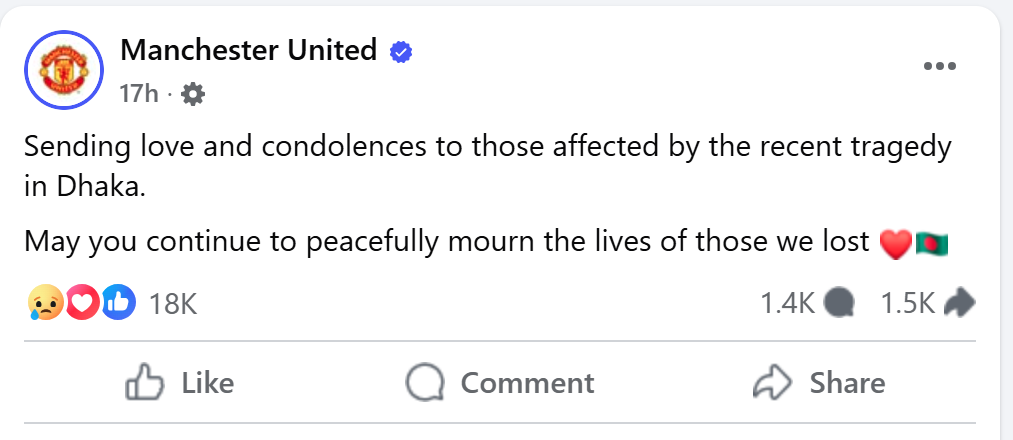Open the 17h timestamp link
Screen dimensions: 1013x440
(139, 94)
